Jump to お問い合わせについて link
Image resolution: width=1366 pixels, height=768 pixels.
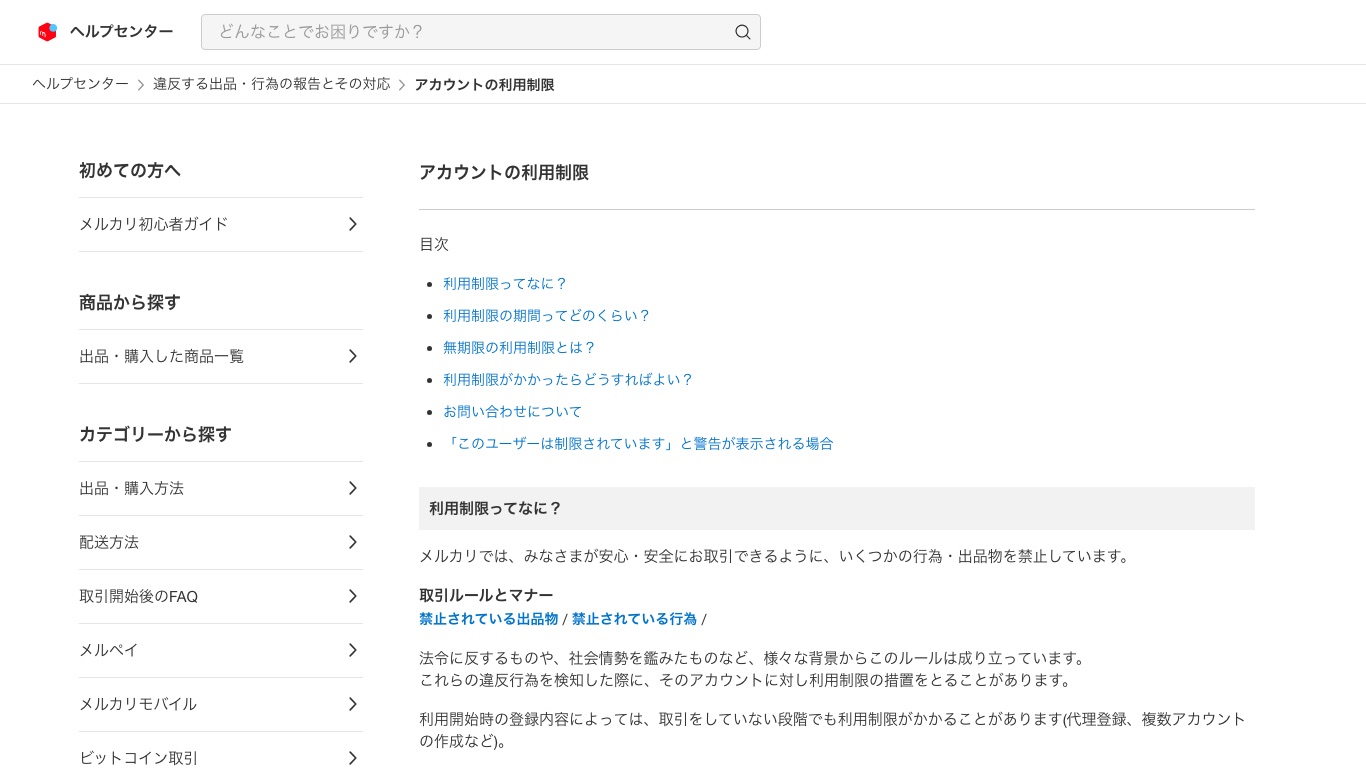(x=512, y=412)
